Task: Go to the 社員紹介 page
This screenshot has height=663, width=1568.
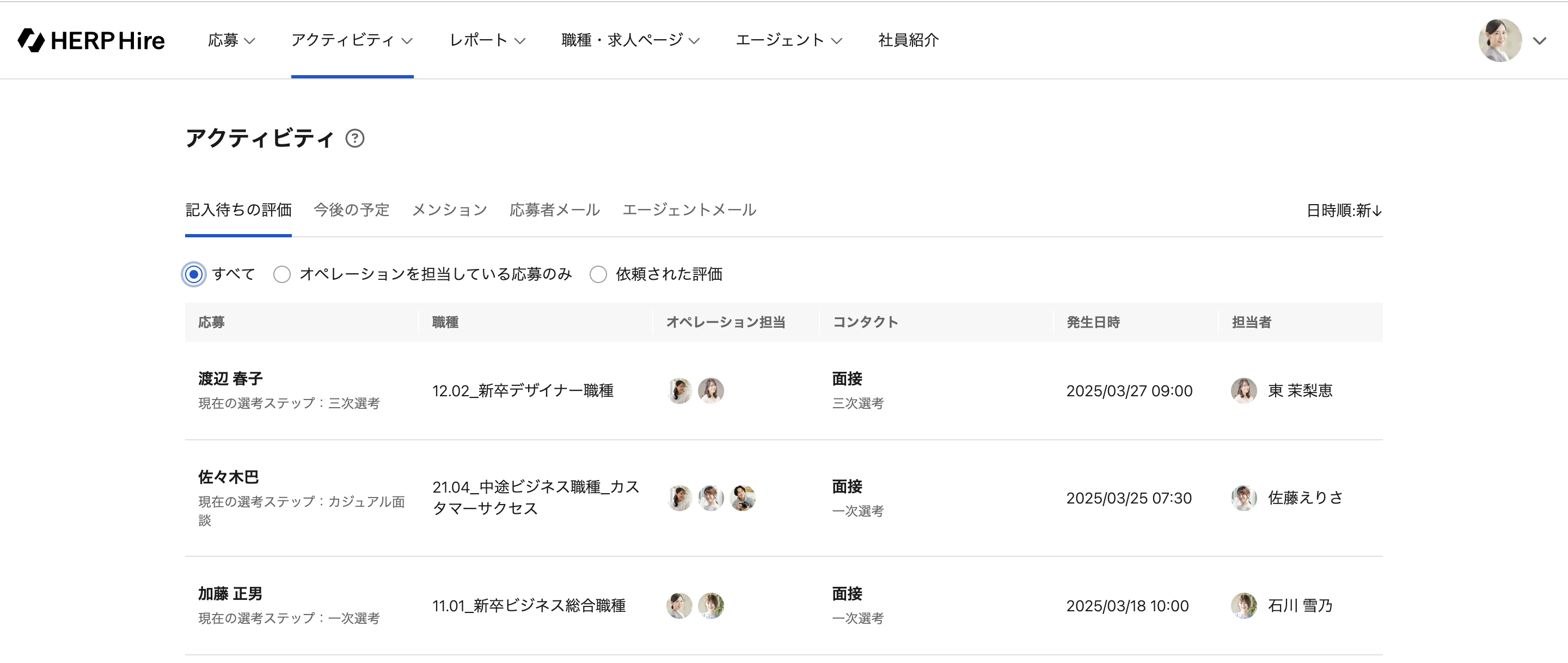Action: 908,40
